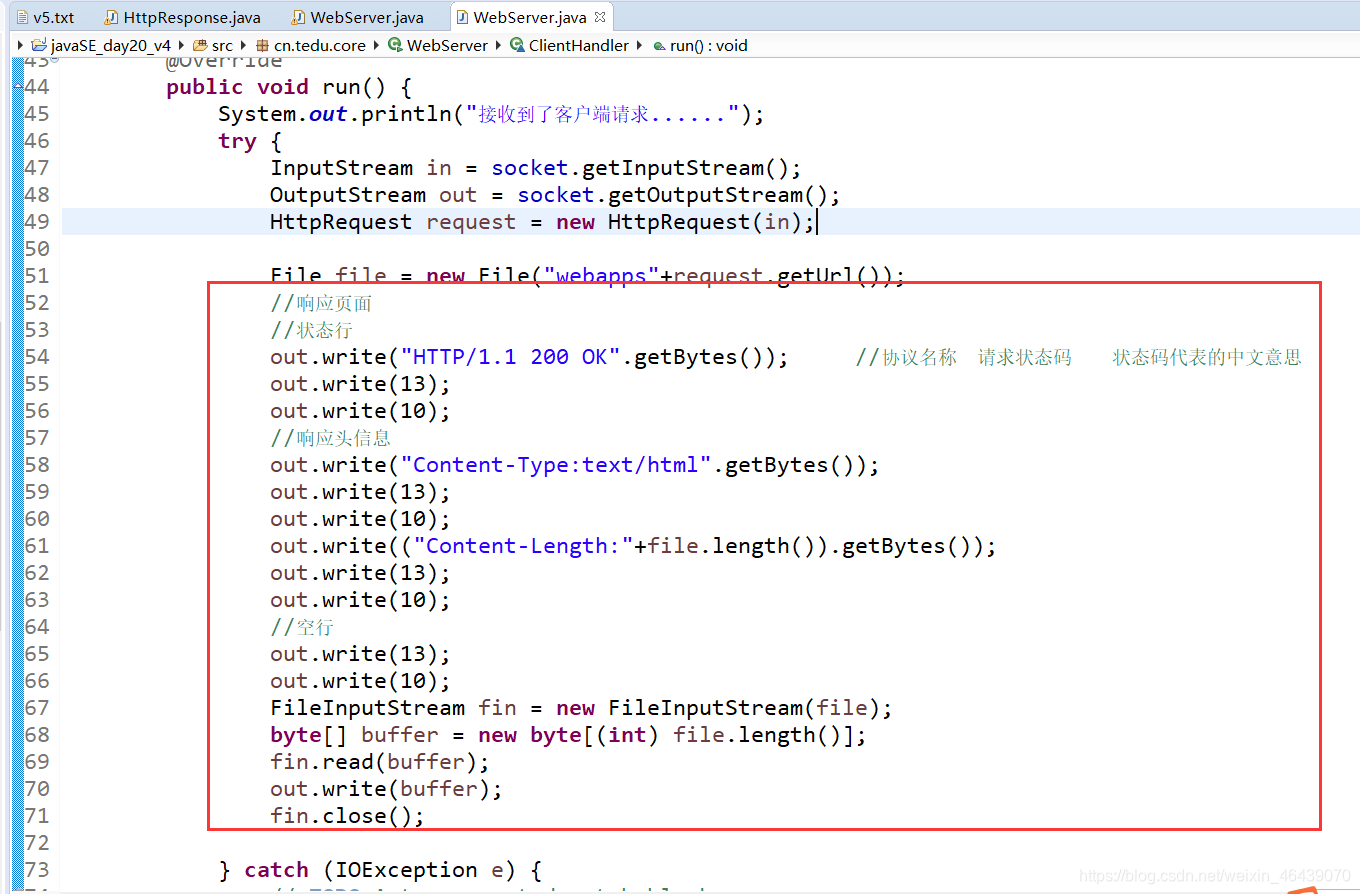Click the Java file icon on HttpResponse.java tab
Viewport: 1360px width, 894px height.
pyautogui.click(x=112, y=17)
